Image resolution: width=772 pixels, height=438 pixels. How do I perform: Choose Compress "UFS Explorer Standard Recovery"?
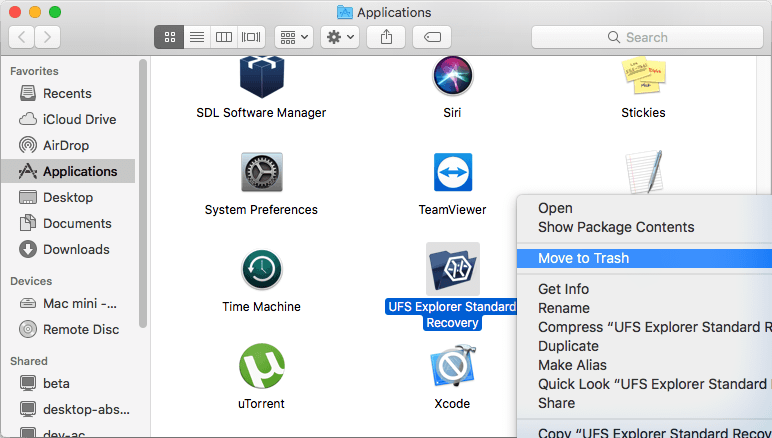pyautogui.click(x=644, y=327)
